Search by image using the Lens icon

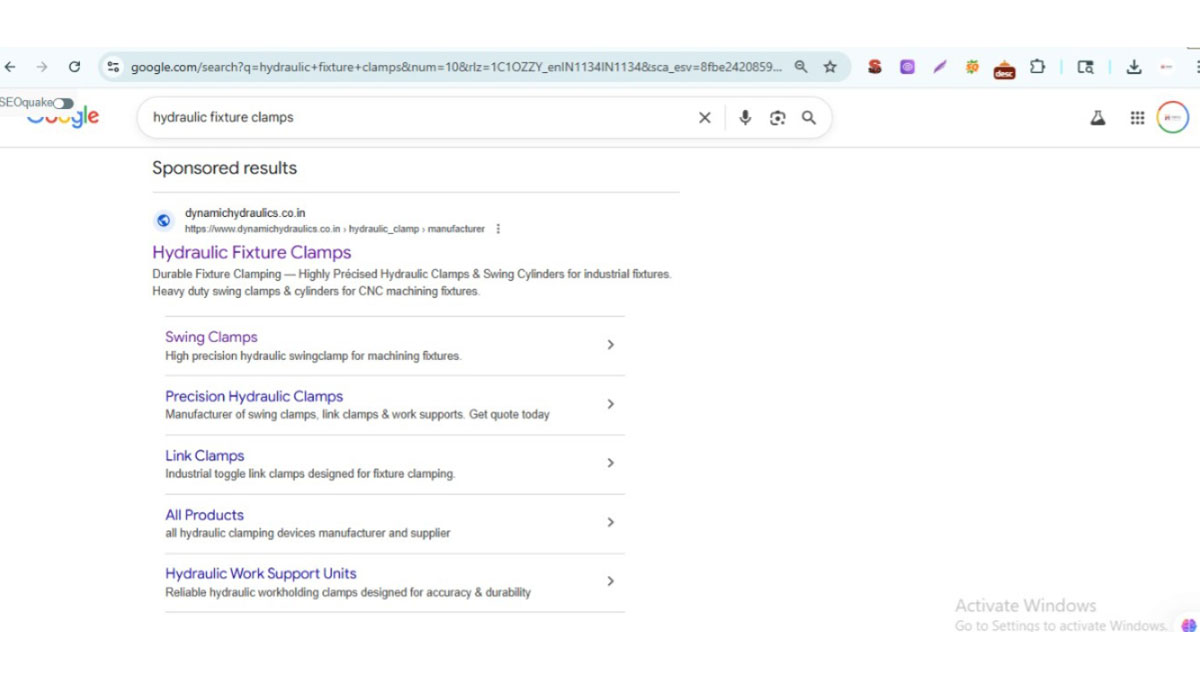tap(777, 118)
